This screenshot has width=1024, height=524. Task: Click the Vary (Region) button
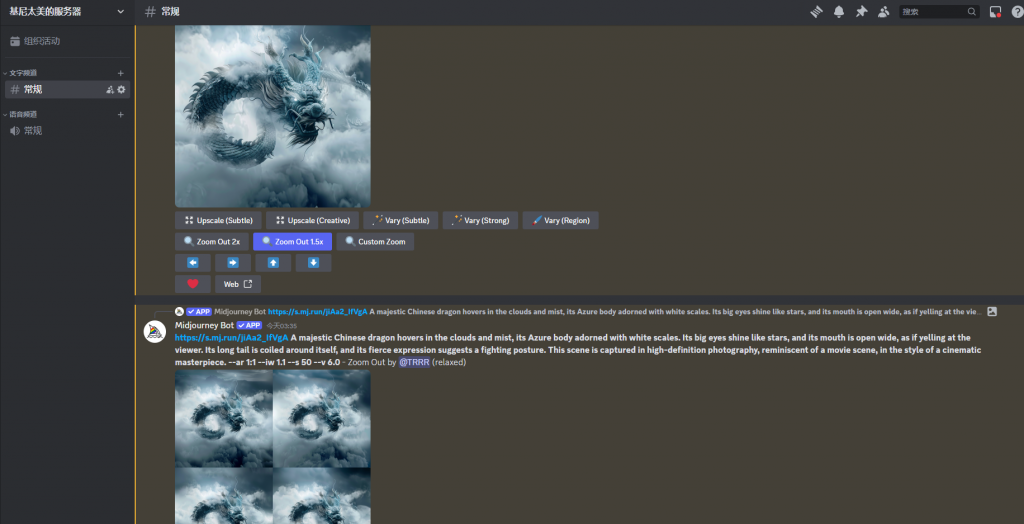(x=560, y=220)
